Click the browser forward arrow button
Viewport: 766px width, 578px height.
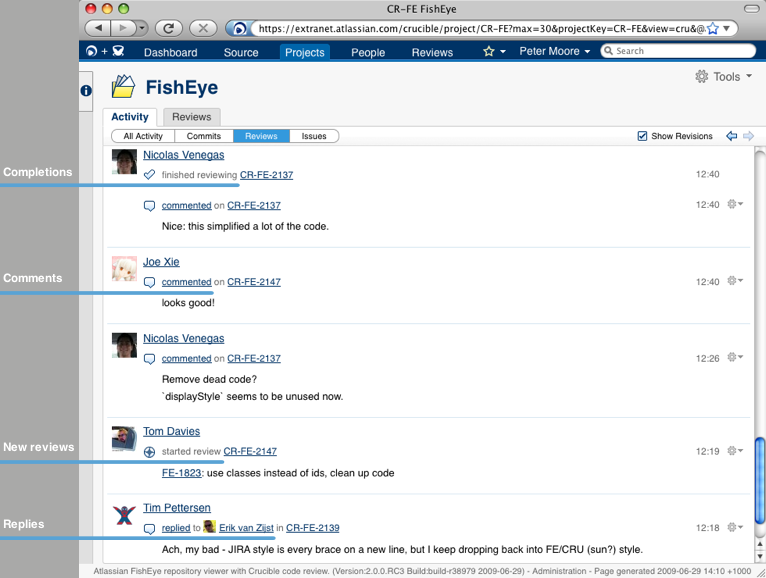click(123, 28)
